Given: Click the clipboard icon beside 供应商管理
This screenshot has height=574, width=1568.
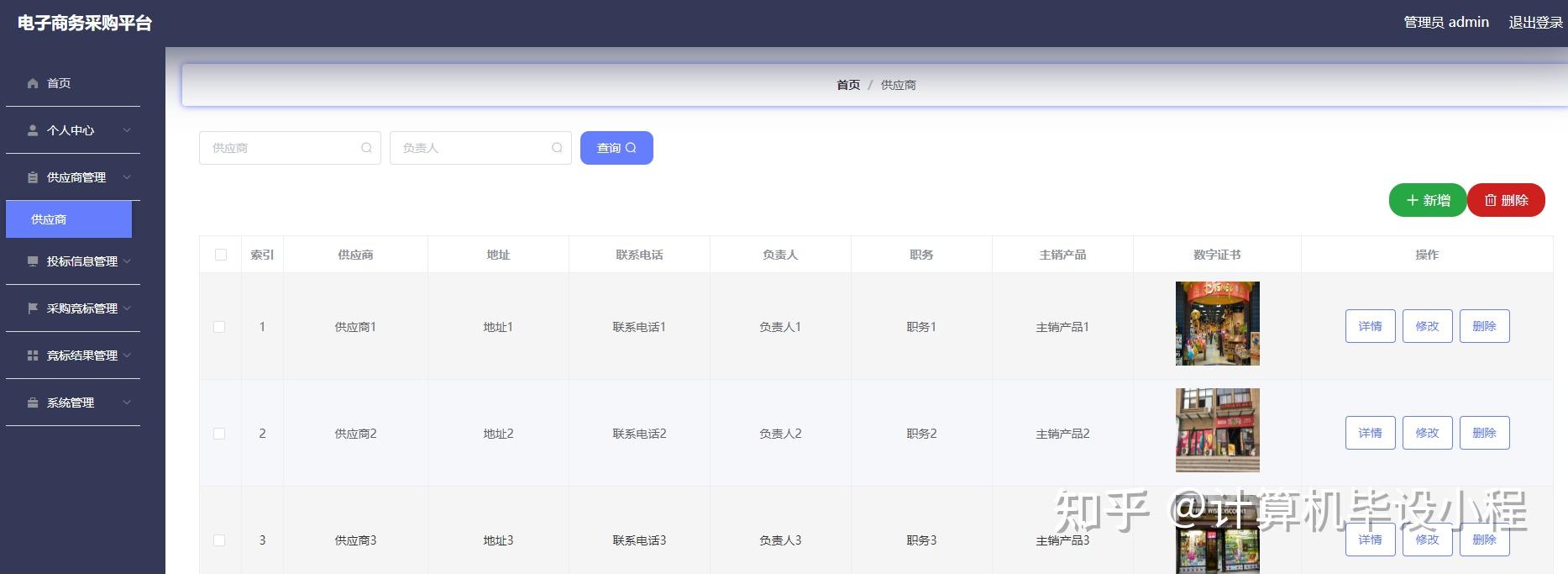Looking at the screenshot, I should coord(33,177).
